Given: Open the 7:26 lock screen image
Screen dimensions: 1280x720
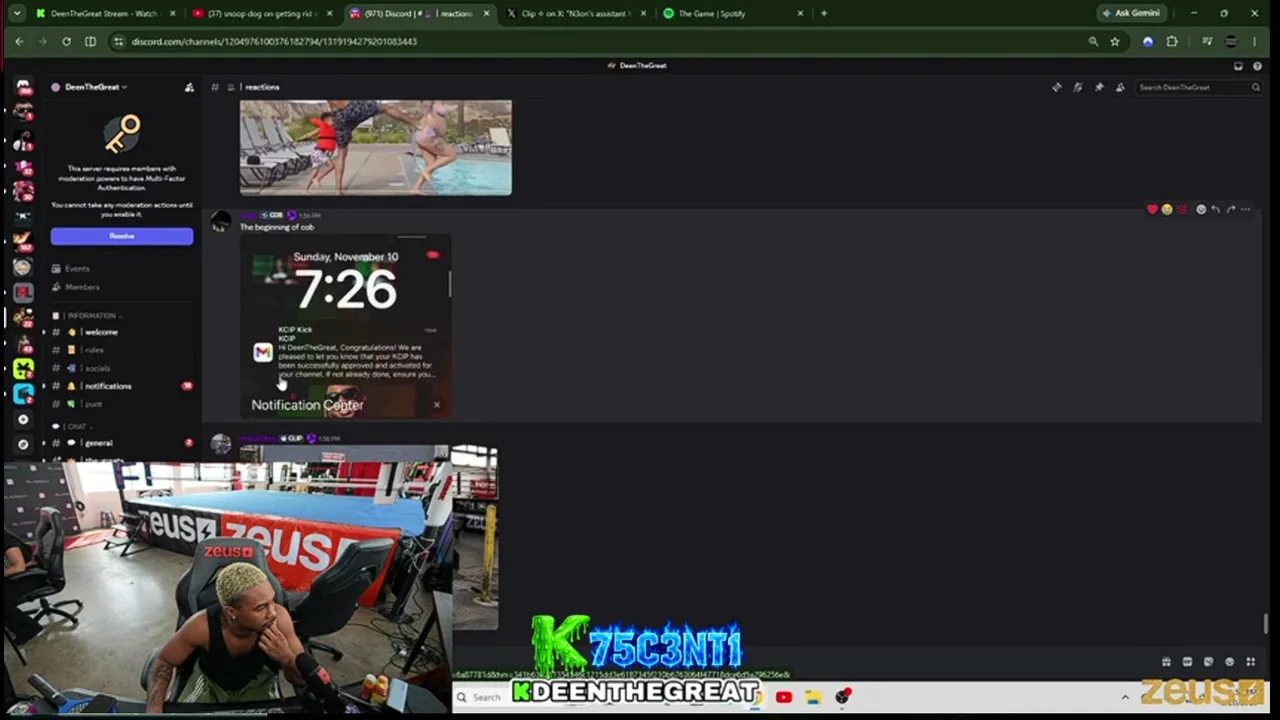Looking at the screenshot, I should pyautogui.click(x=345, y=326).
